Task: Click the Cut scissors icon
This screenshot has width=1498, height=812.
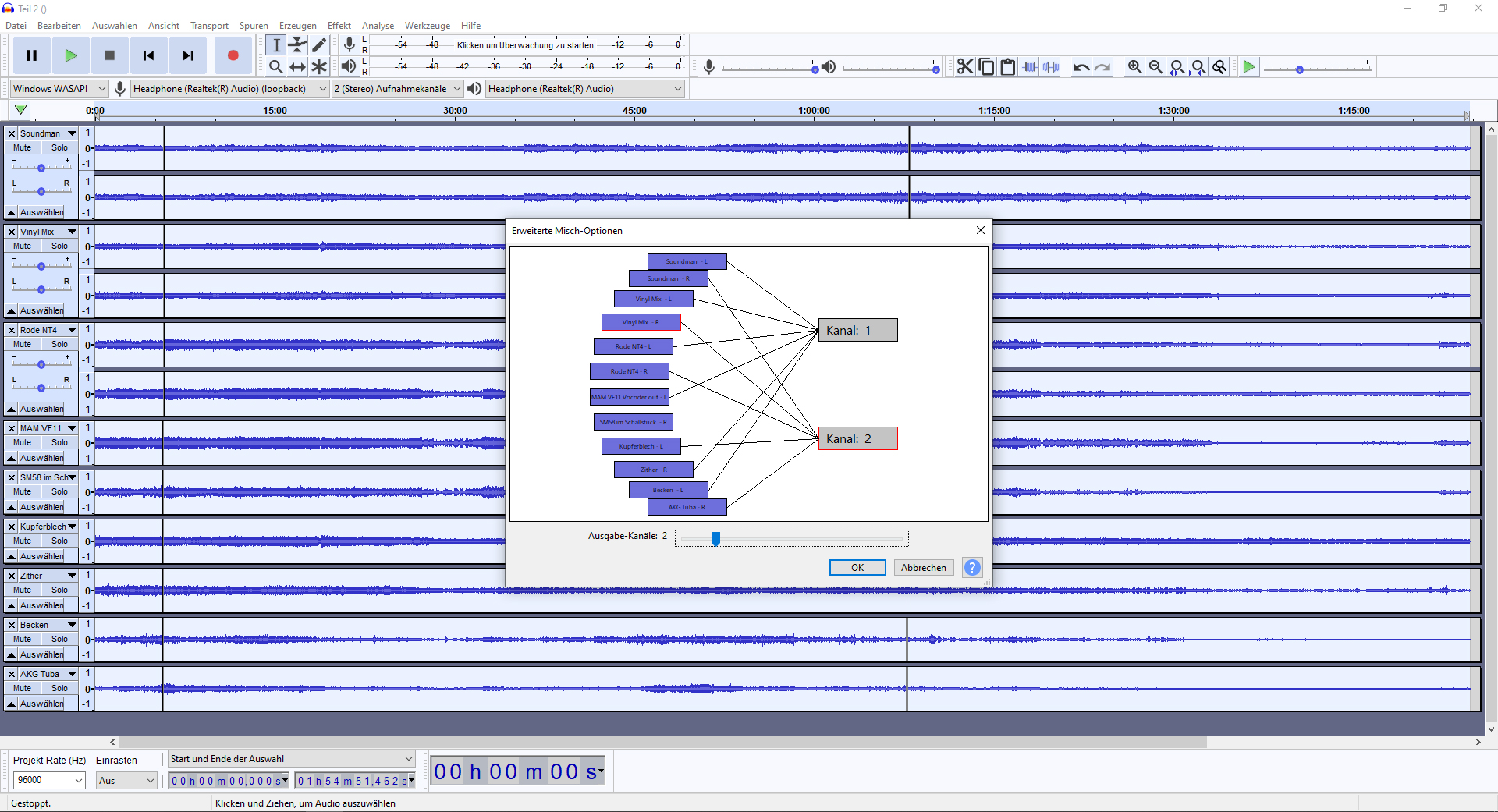Action: [x=965, y=67]
